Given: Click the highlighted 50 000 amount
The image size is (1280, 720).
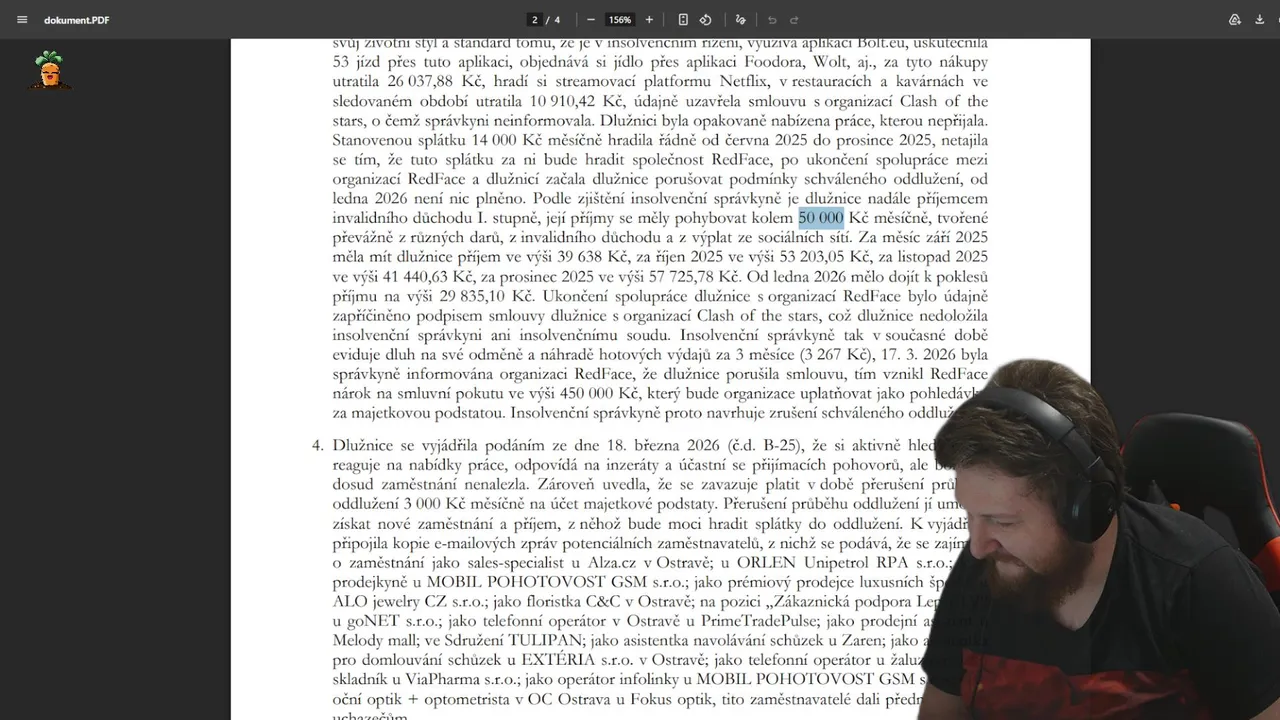Looking at the screenshot, I should 821,218.
